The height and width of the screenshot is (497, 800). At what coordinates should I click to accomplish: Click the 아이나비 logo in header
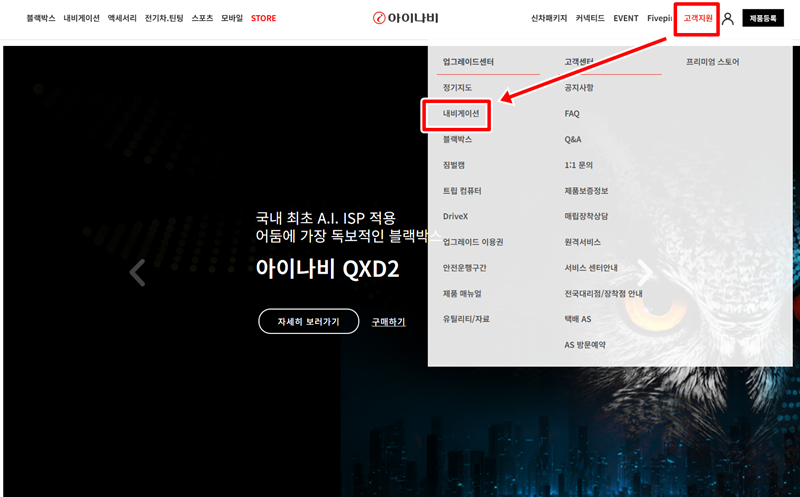(x=406, y=18)
